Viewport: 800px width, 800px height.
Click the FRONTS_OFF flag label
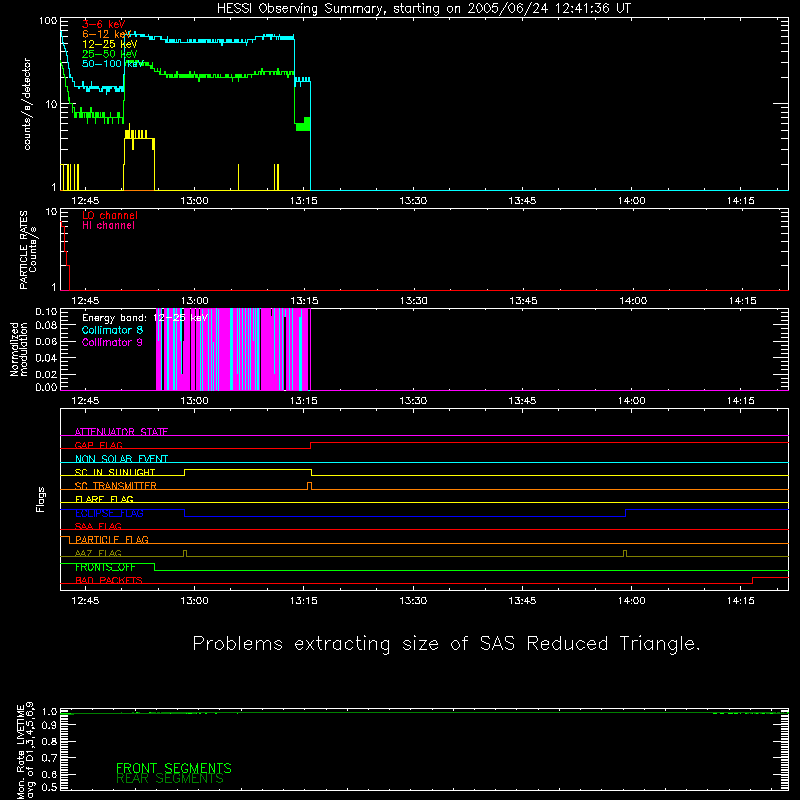[105, 567]
